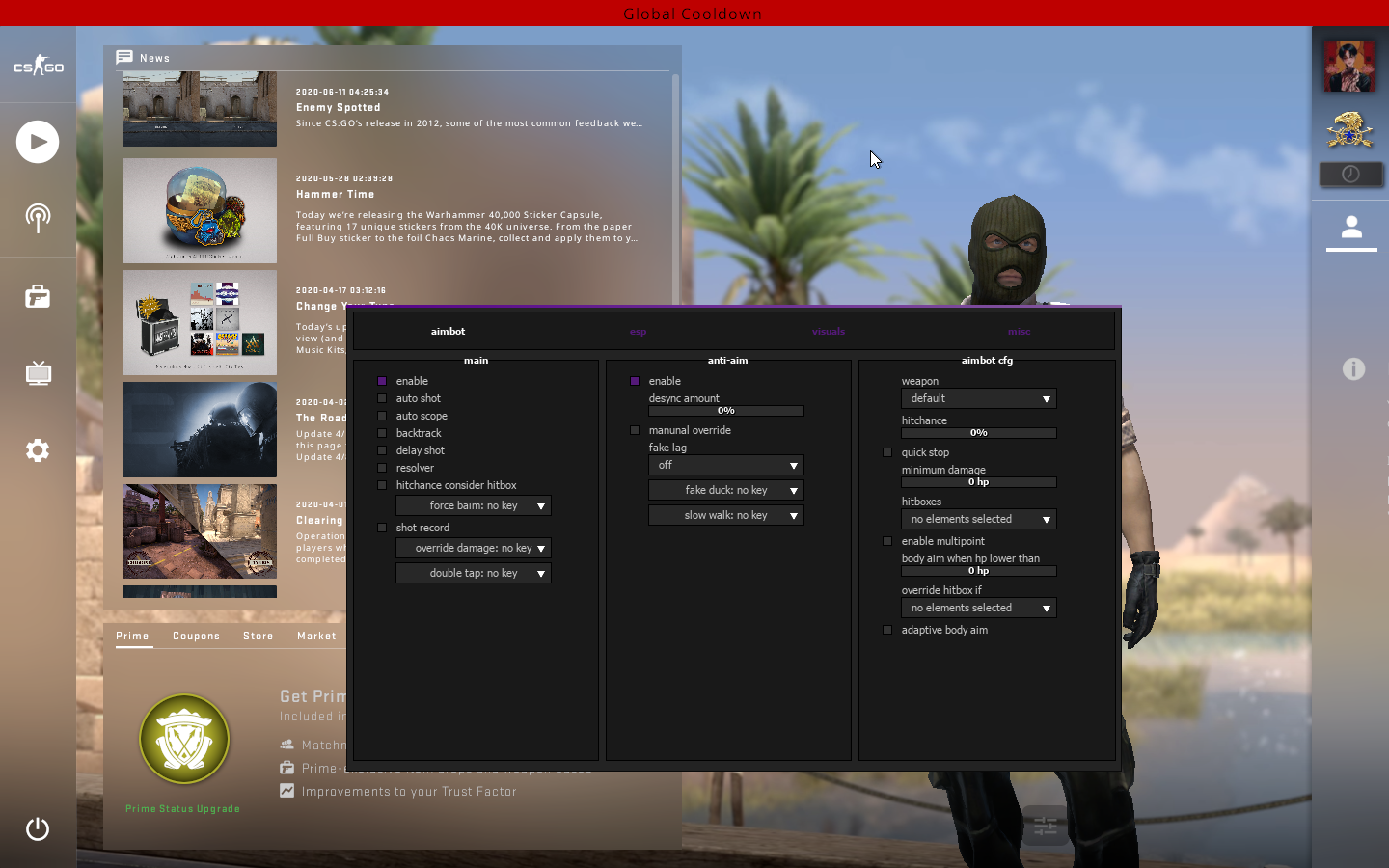Enable the enable multipoint checkbox
Image resolution: width=1389 pixels, height=868 pixels.
887,541
